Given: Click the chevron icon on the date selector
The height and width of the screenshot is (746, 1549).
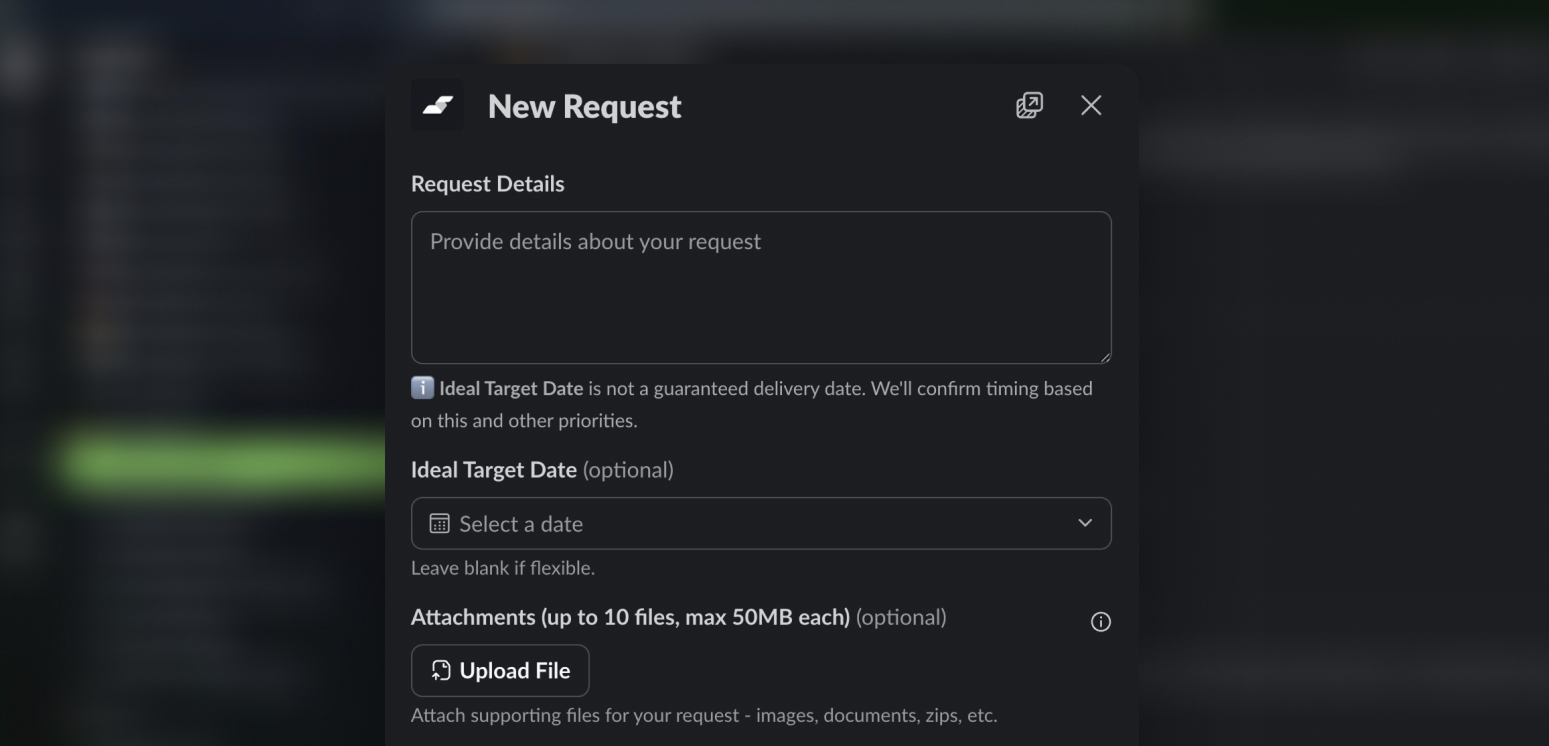Looking at the screenshot, I should click(x=1084, y=522).
